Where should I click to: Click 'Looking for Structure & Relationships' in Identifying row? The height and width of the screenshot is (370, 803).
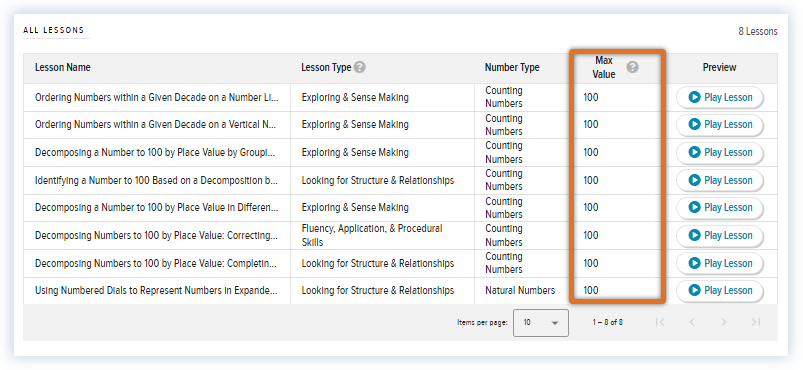tap(377, 180)
